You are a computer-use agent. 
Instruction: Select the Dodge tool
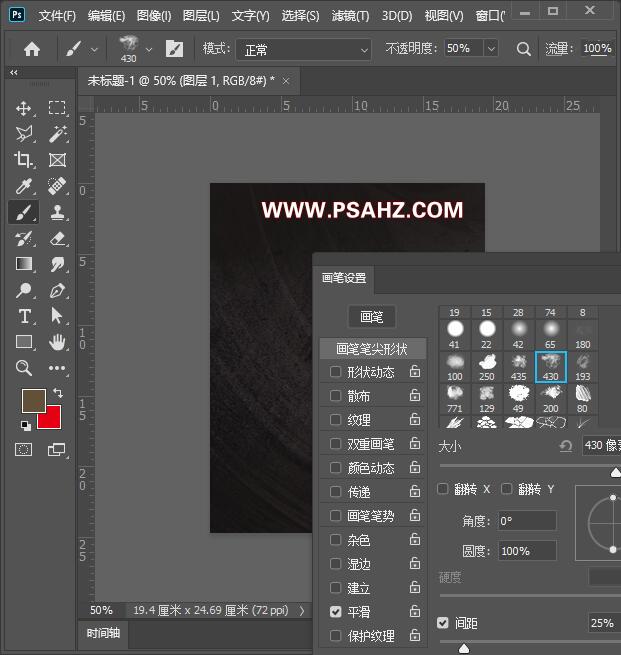[23, 290]
